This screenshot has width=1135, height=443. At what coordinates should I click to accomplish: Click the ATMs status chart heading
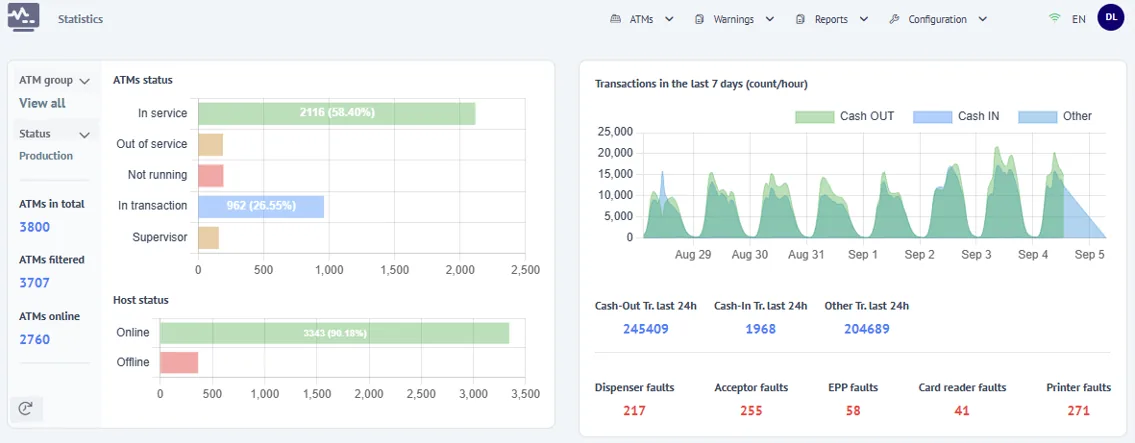pos(143,80)
